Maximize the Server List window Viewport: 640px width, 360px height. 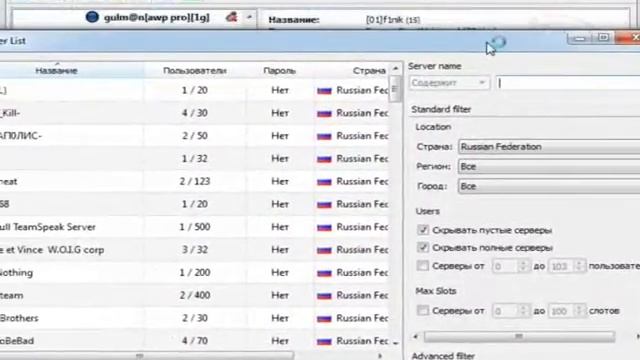click(x=603, y=38)
